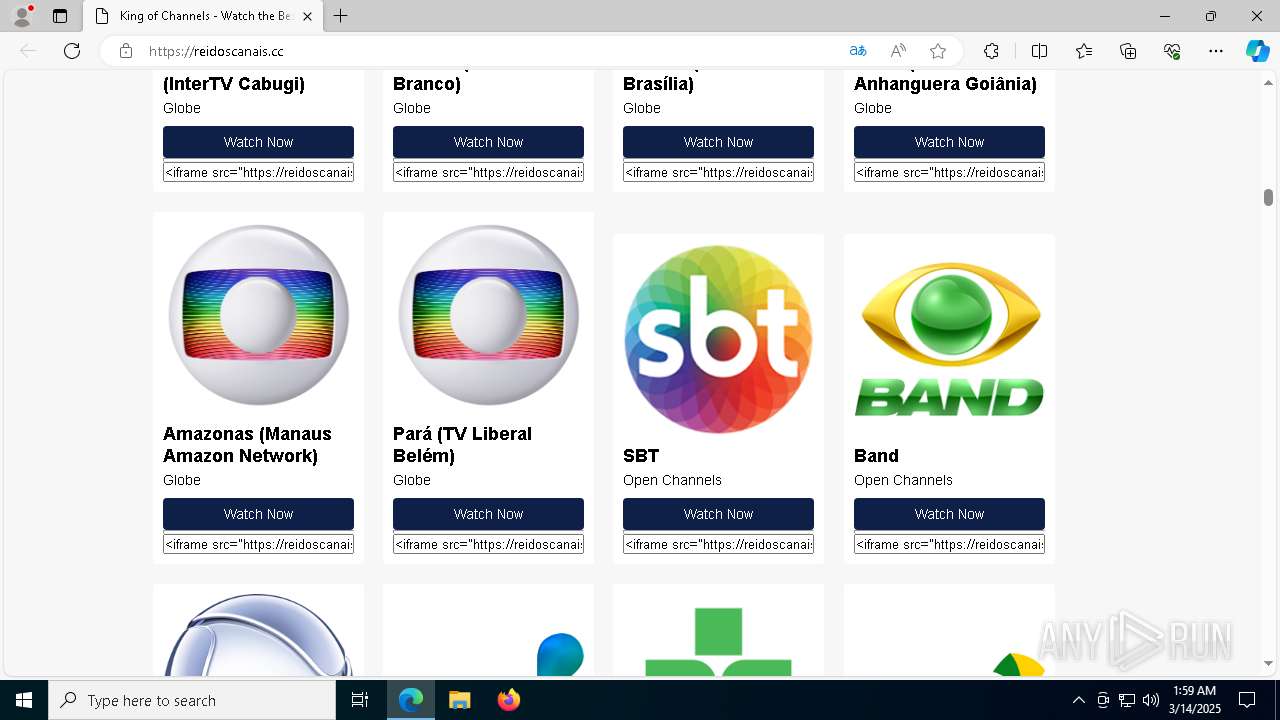Open the Windows Start menu
The height and width of the screenshot is (720, 1280).
tap(24, 700)
